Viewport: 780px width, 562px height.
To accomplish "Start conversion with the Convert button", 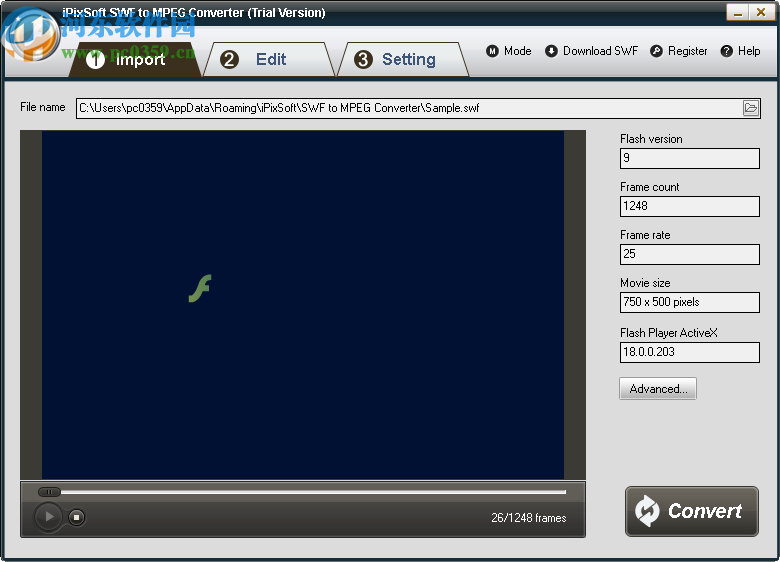I will (691, 511).
